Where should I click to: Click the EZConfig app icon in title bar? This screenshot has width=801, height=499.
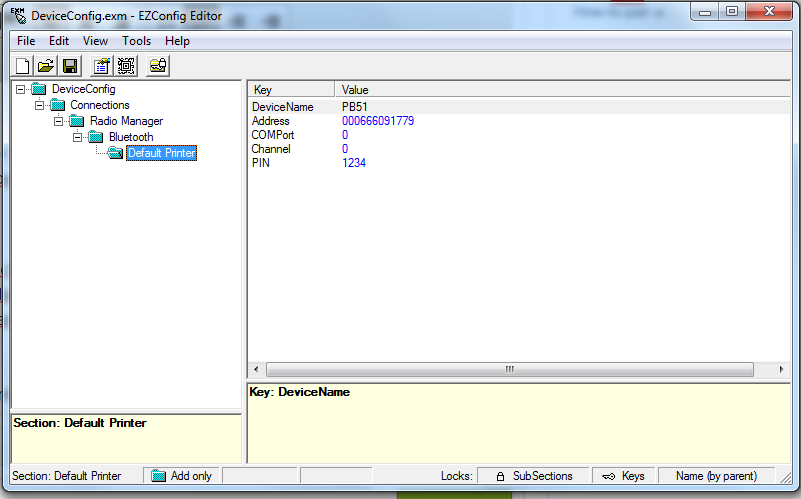coord(18,15)
